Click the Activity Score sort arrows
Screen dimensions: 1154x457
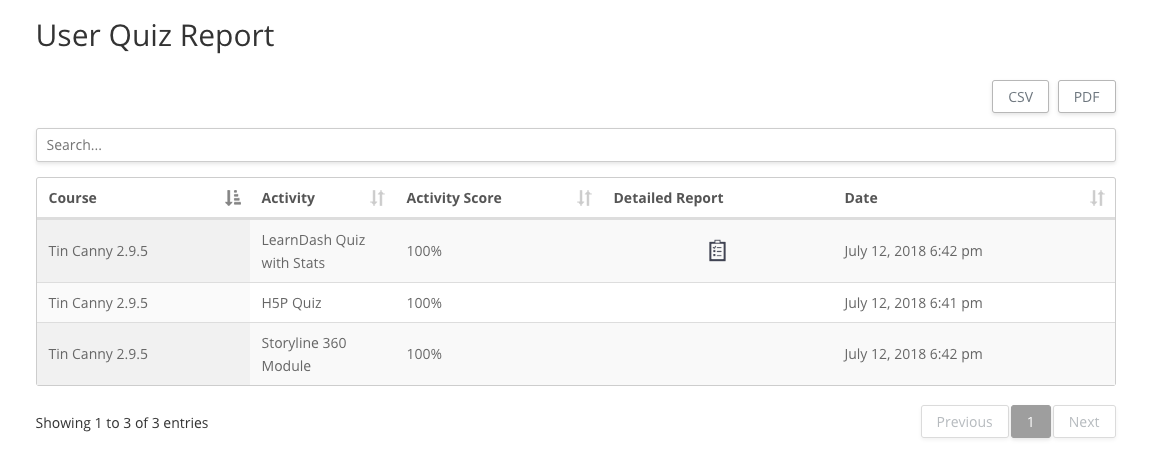click(585, 198)
